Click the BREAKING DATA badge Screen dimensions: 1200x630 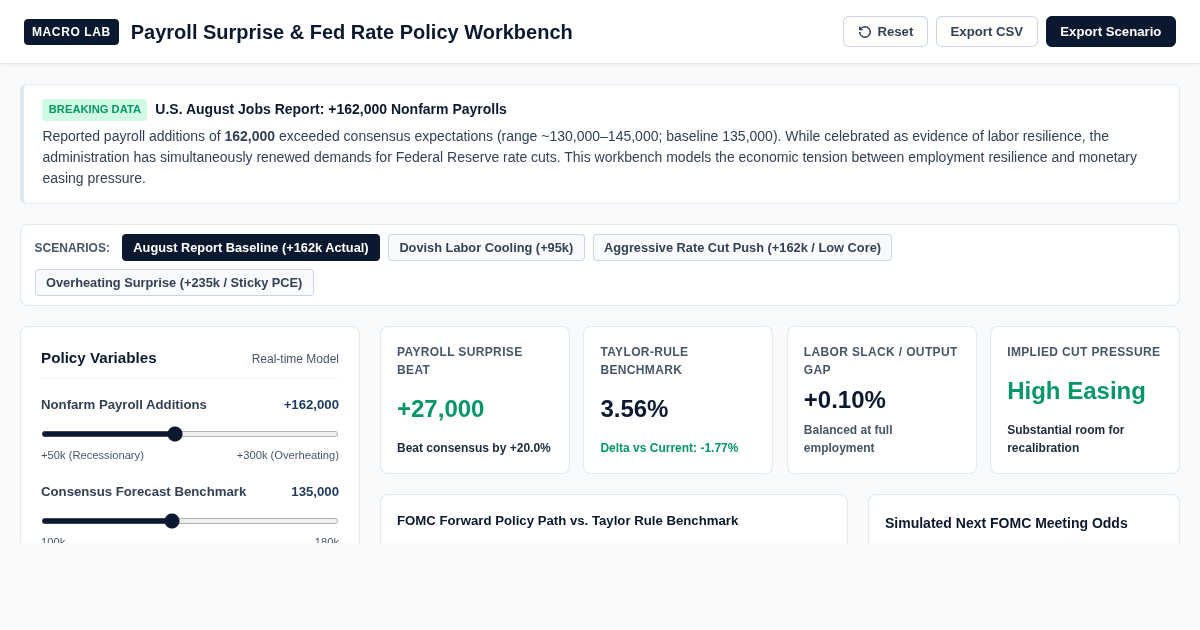point(95,110)
